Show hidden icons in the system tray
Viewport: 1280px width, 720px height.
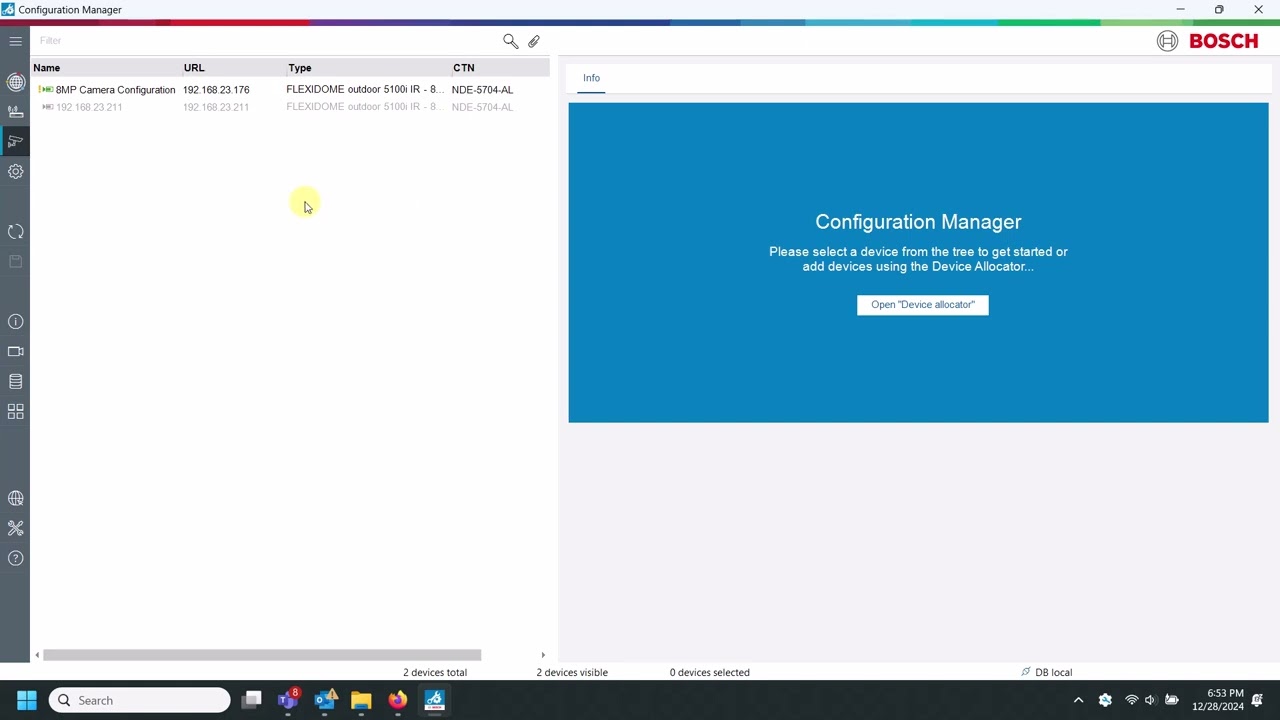[1078, 700]
